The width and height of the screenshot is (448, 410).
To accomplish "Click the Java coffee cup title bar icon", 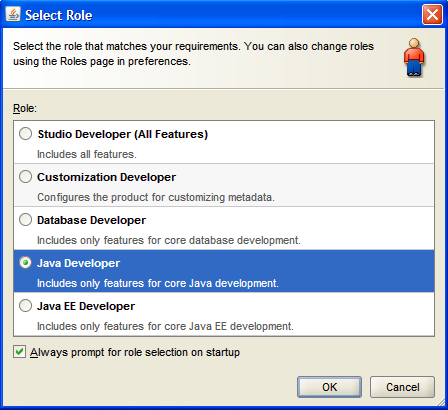I will pos(13,14).
